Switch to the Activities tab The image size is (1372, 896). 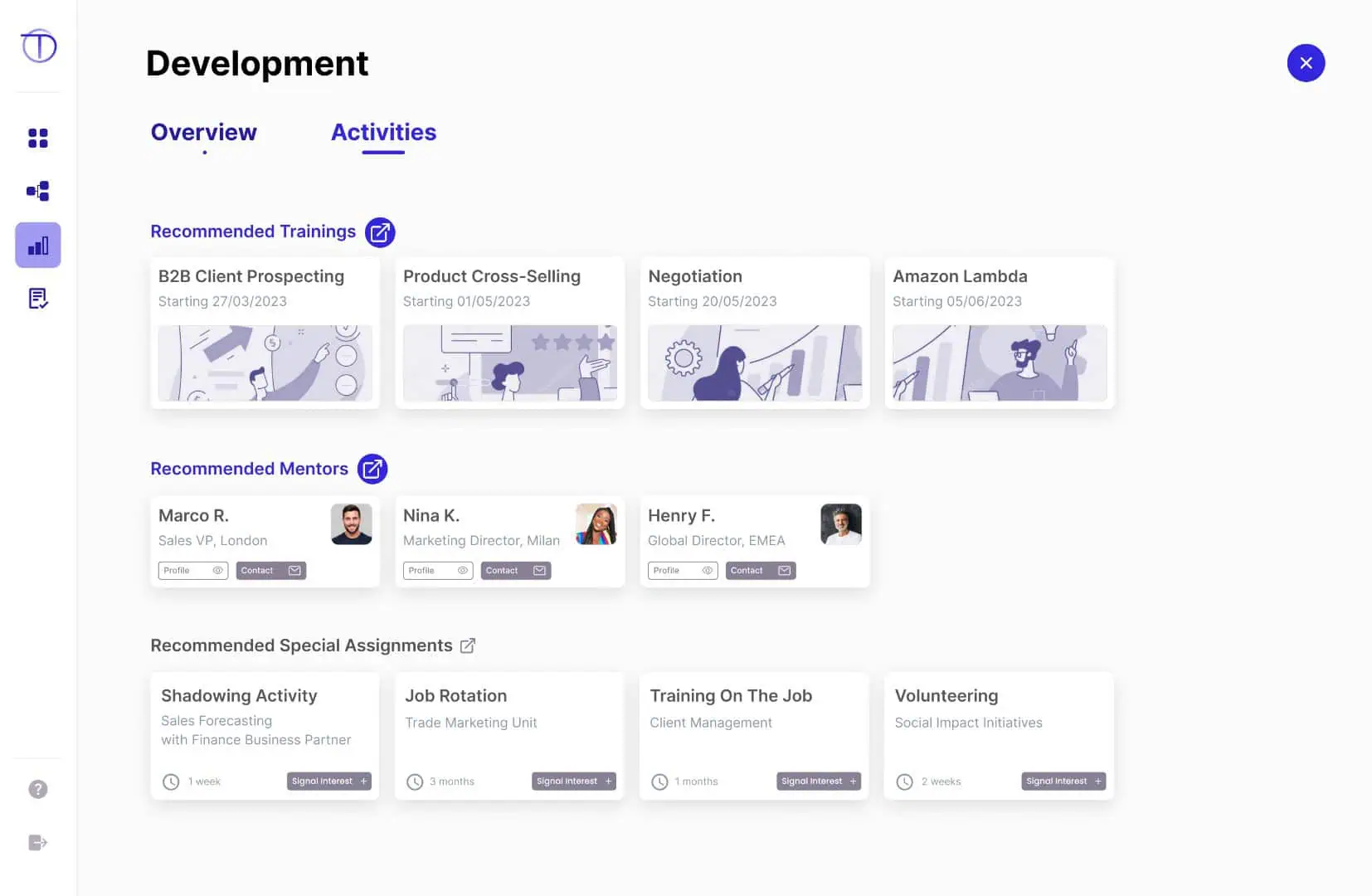coord(383,132)
